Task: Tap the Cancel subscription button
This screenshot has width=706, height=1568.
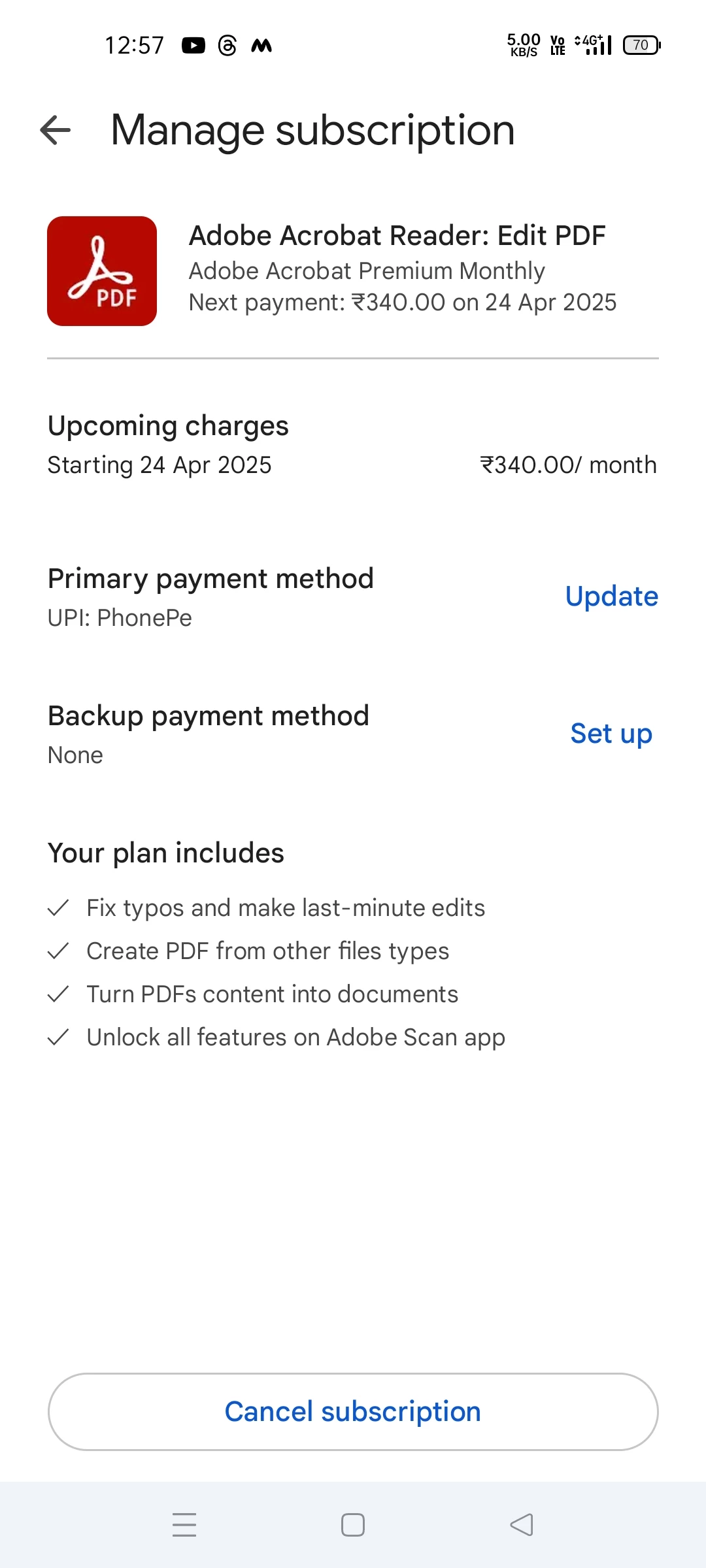Action: (x=353, y=1411)
